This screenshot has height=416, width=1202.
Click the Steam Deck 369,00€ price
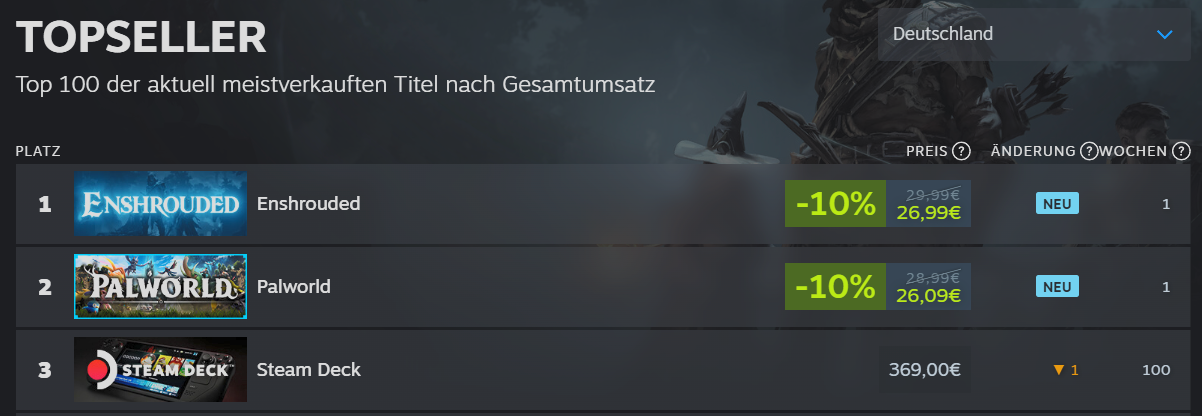coord(925,370)
